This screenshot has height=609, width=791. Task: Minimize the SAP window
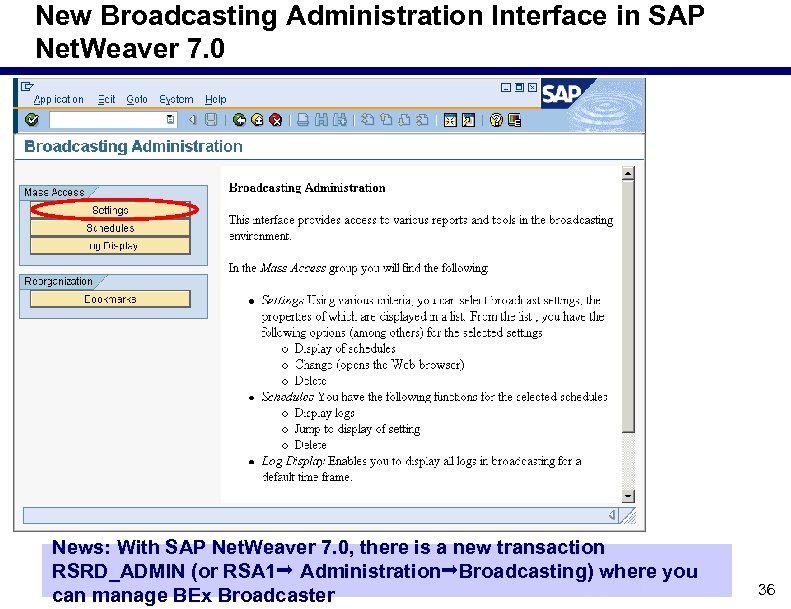click(506, 87)
